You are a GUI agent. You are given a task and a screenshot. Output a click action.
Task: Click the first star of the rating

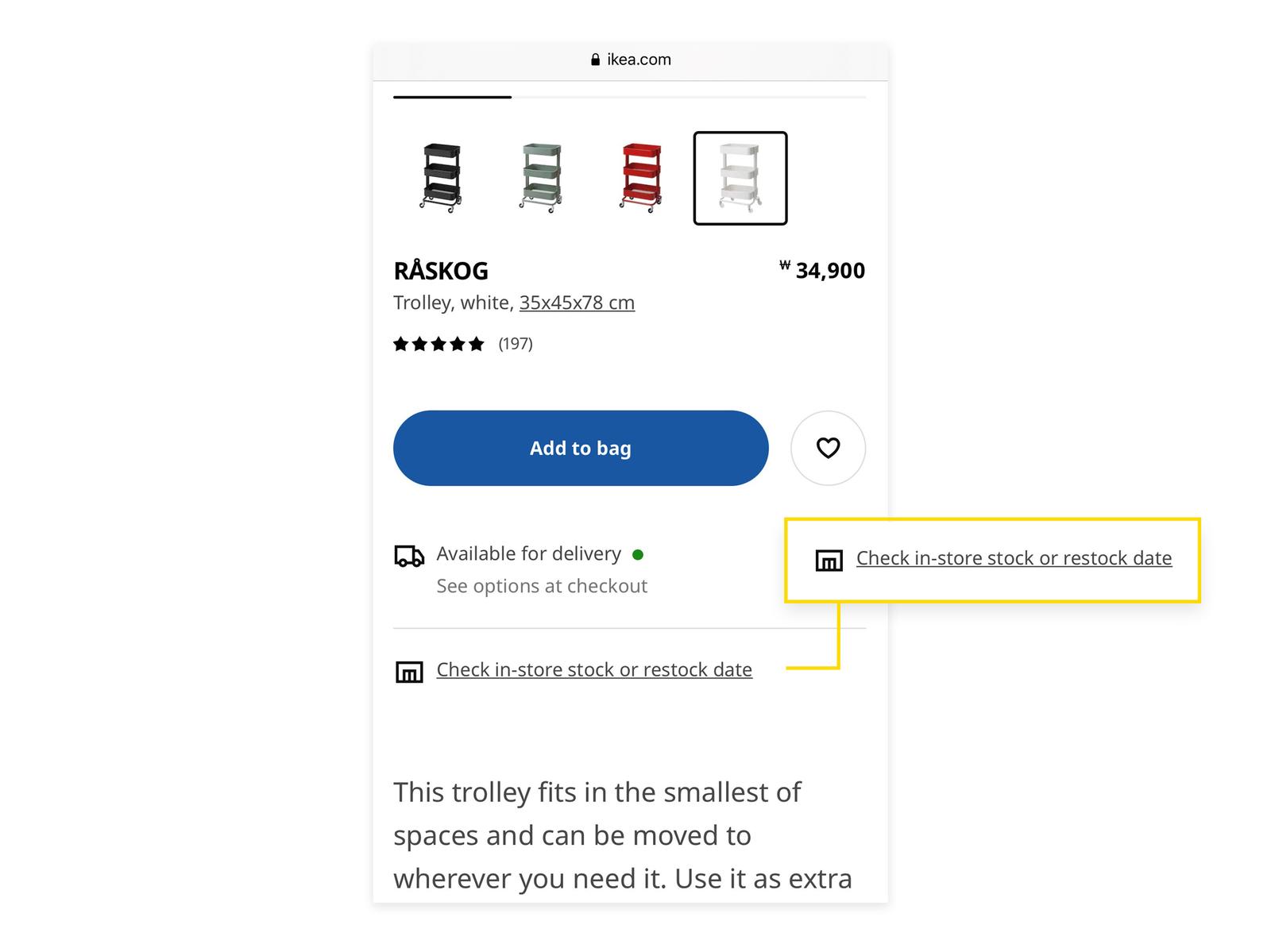pyautogui.click(x=402, y=343)
